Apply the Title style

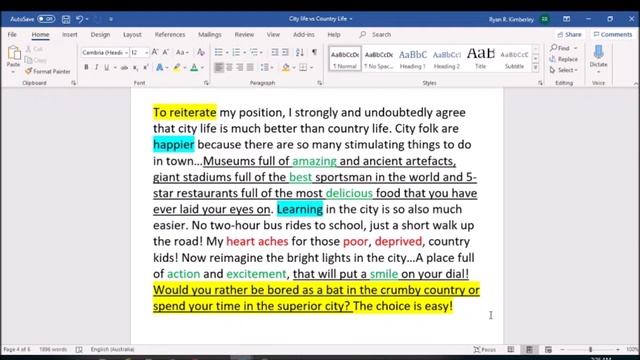480,59
